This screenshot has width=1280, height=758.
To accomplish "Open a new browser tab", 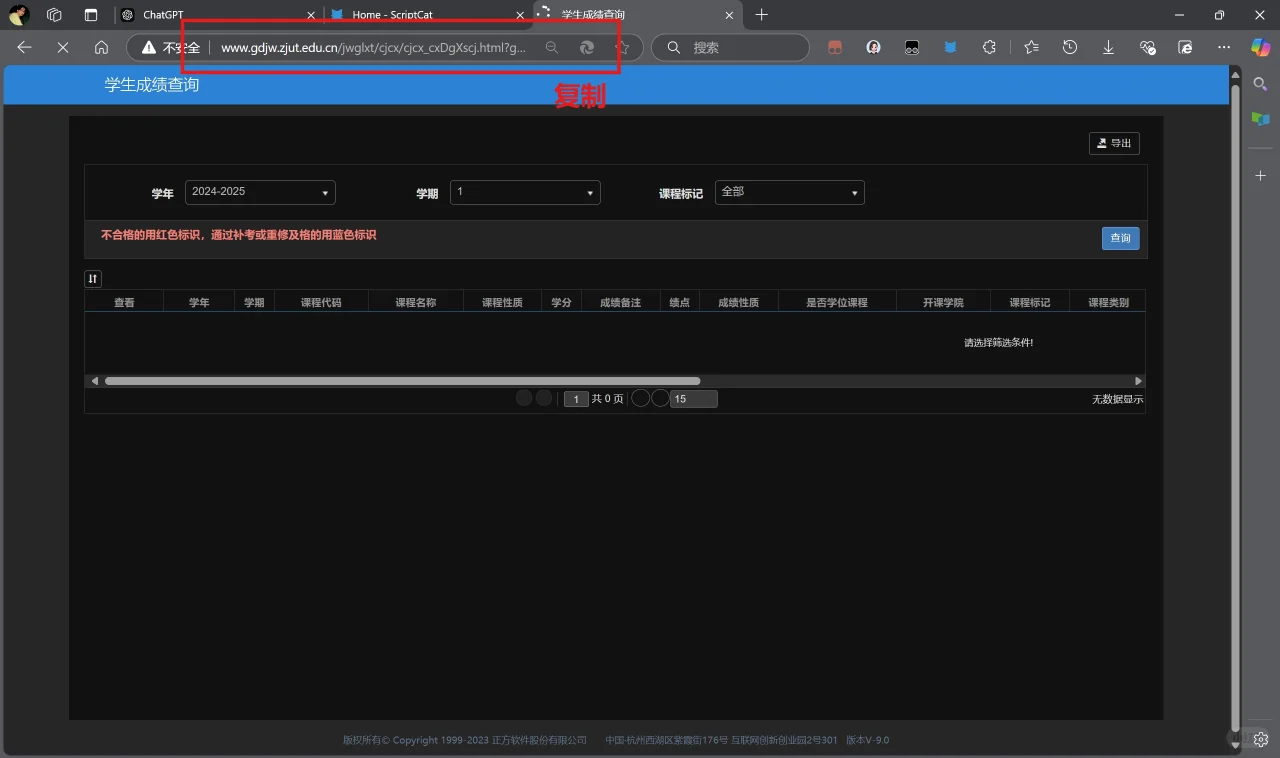I will click(x=762, y=15).
